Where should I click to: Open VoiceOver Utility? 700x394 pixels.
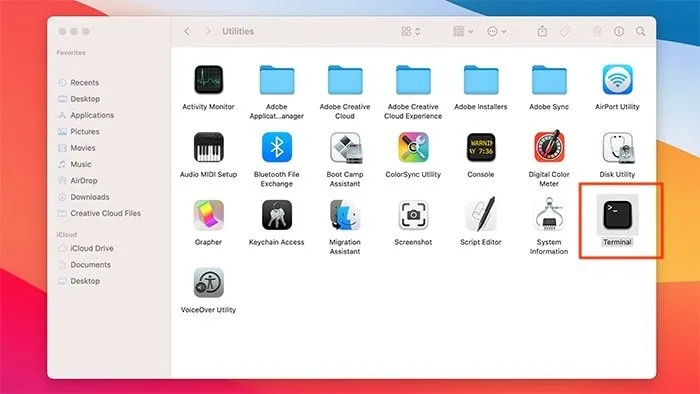pyautogui.click(x=208, y=282)
